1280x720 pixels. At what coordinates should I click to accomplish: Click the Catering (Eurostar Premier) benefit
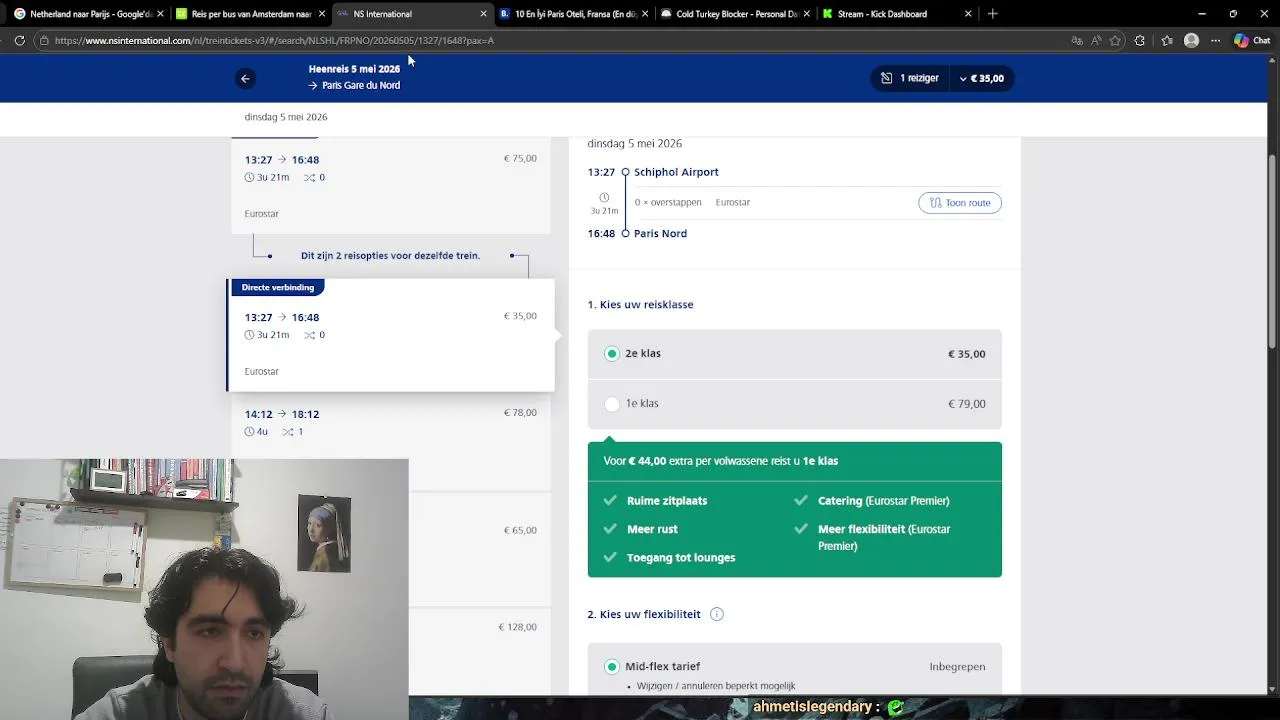[x=884, y=500]
